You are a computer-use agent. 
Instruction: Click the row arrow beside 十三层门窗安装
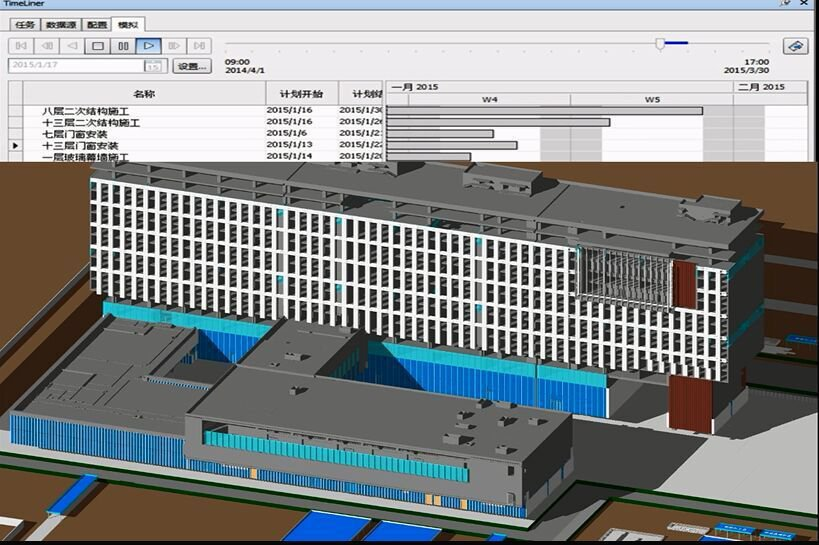click(x=16, y=145)
